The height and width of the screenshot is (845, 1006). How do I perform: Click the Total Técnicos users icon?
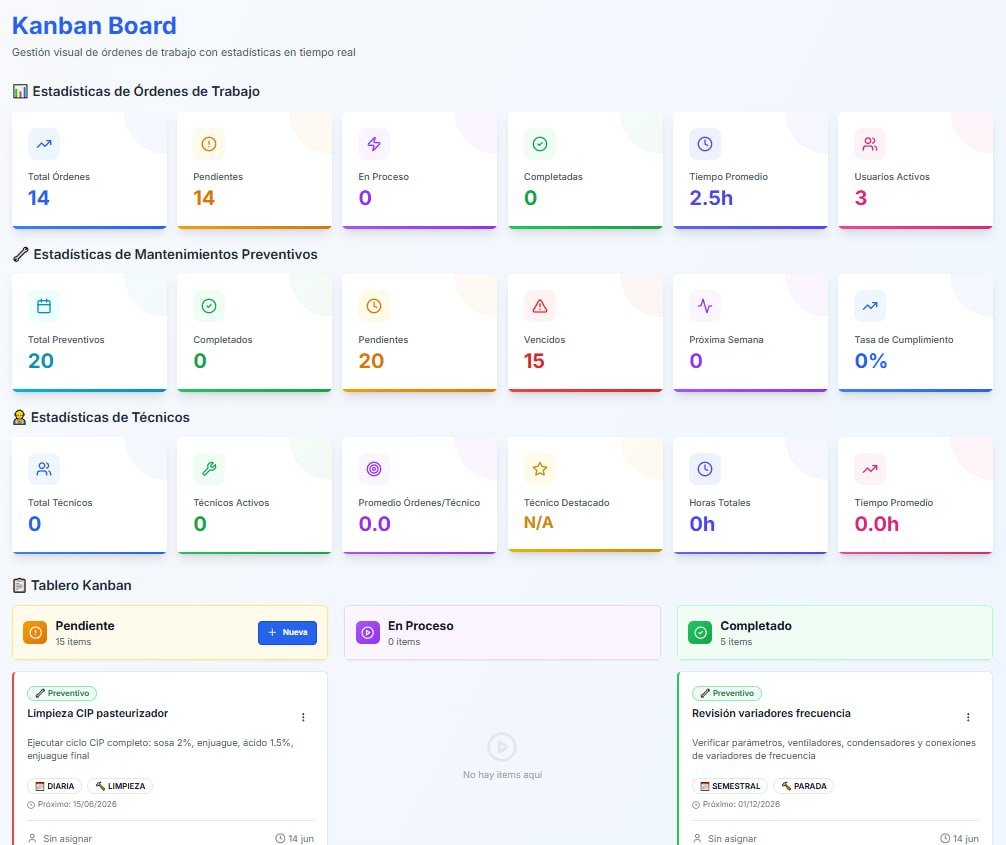pos(44,469)
